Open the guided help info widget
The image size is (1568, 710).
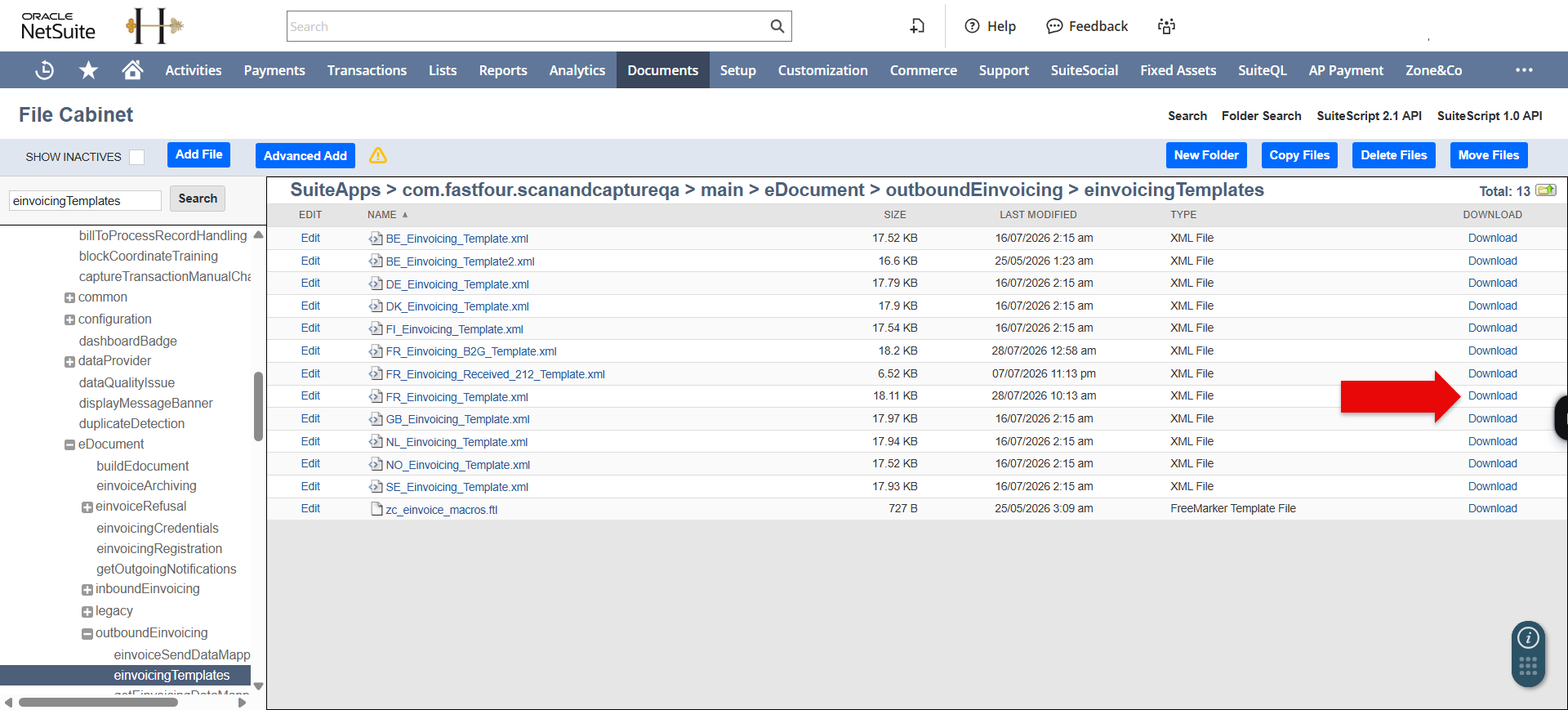point(1528,638)
